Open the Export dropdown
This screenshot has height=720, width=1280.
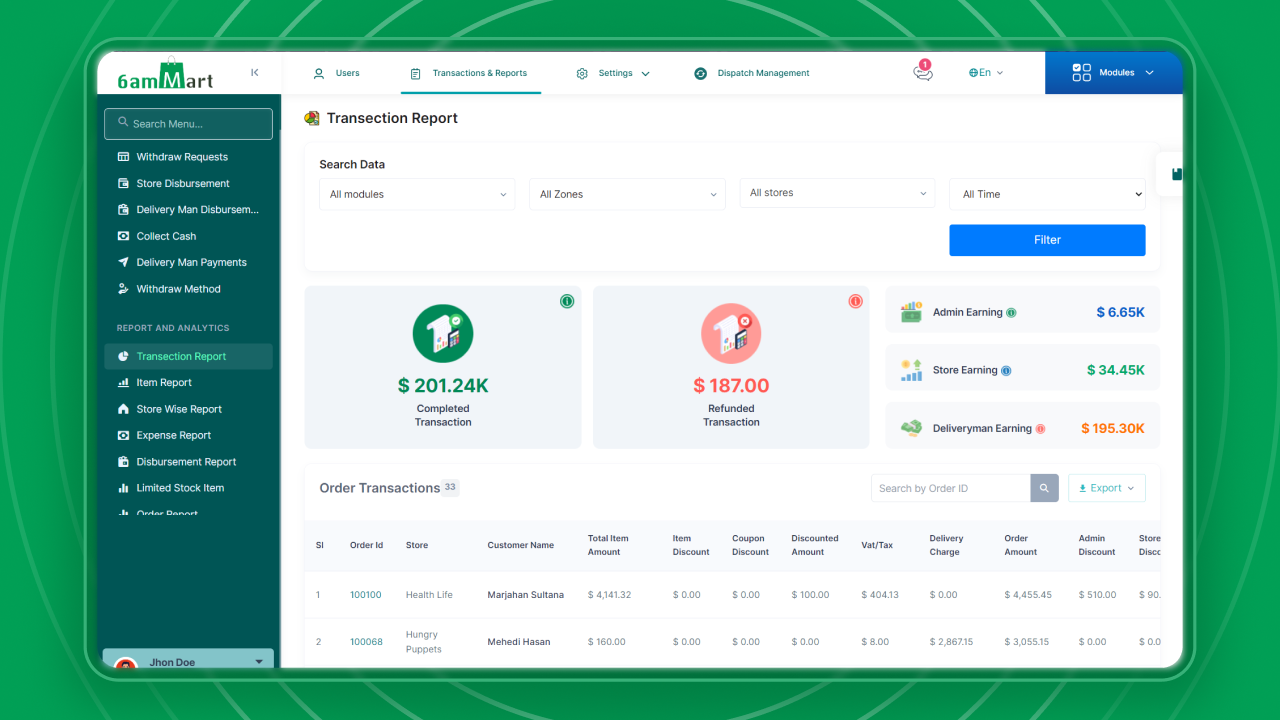[1106, 488]
